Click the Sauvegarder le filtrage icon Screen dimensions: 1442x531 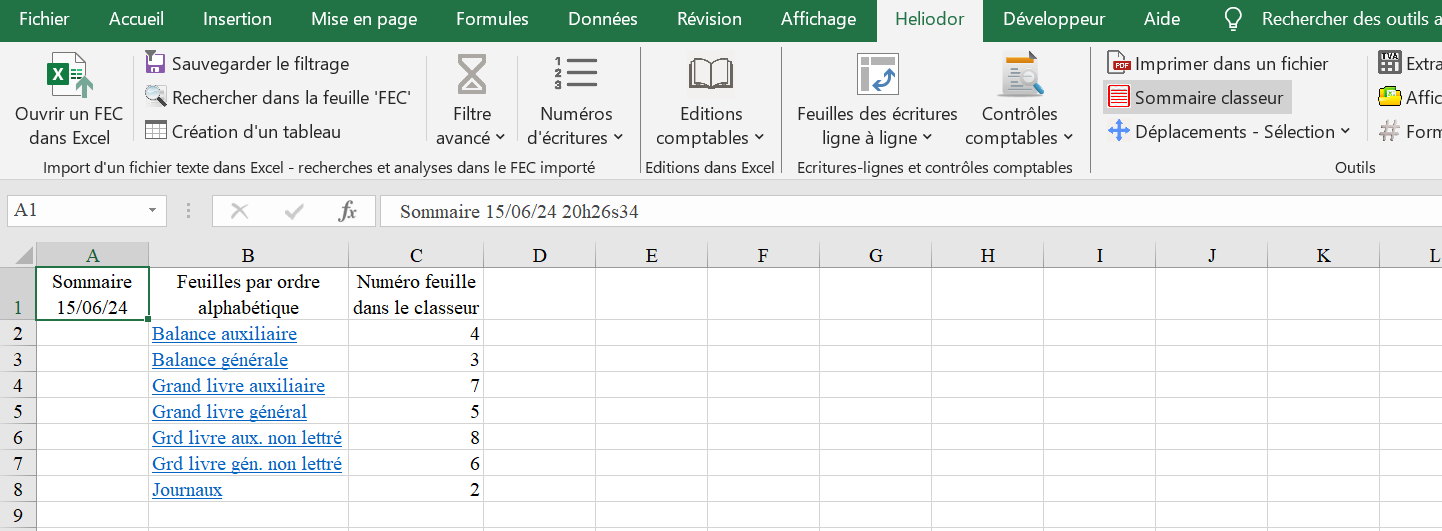(155, 63)
